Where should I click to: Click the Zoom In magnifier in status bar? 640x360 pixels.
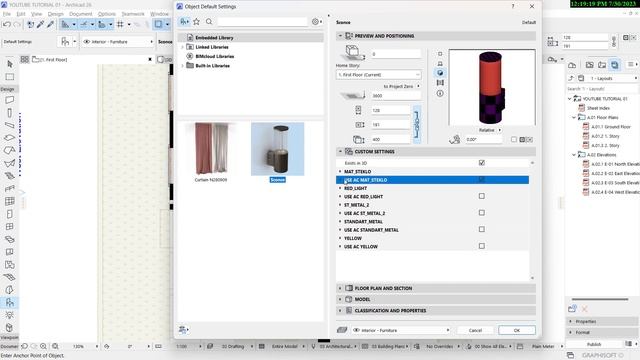pyautogui.click(x=43, y=346)
